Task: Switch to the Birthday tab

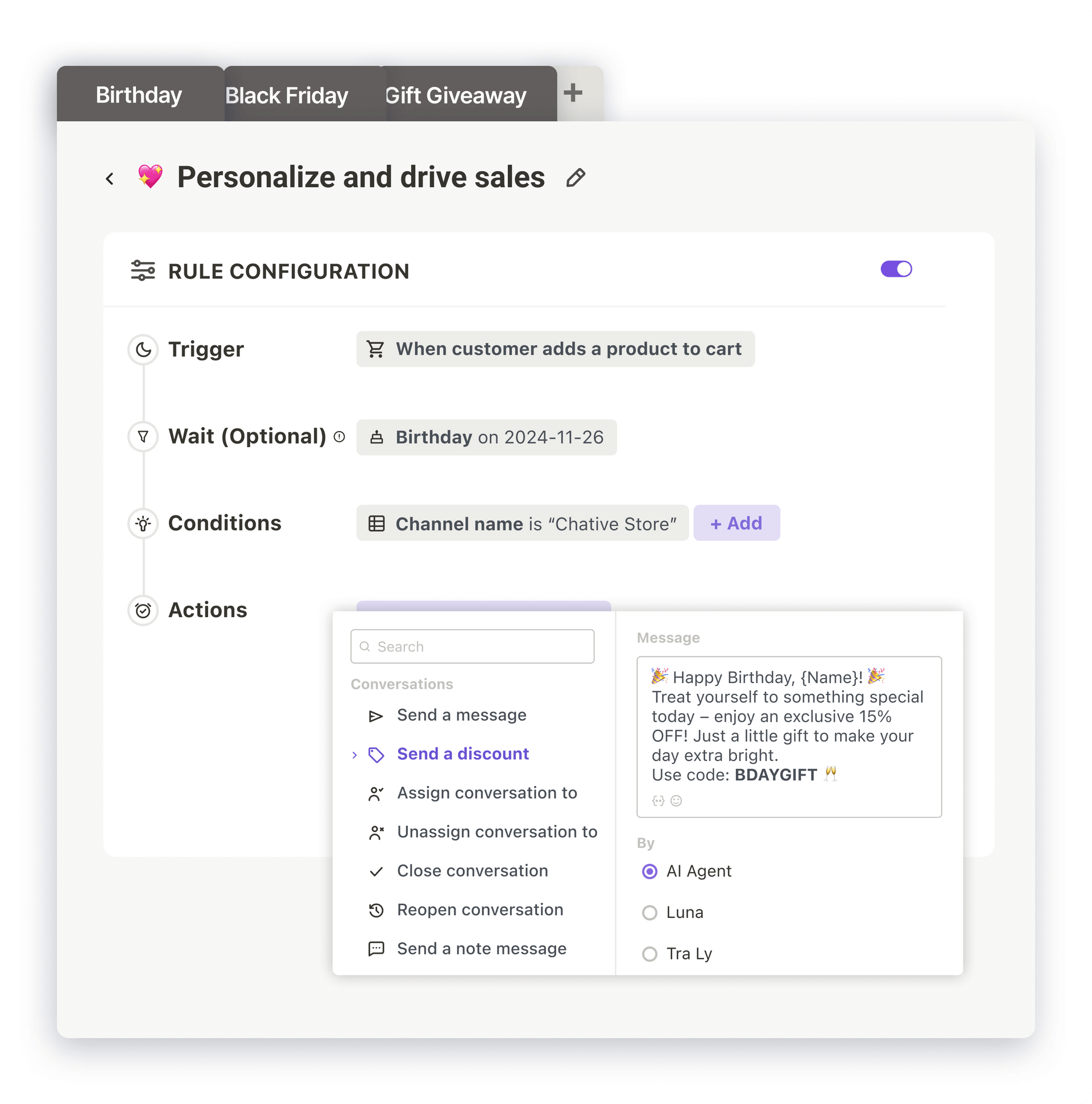Action: (x=139, y=93)
